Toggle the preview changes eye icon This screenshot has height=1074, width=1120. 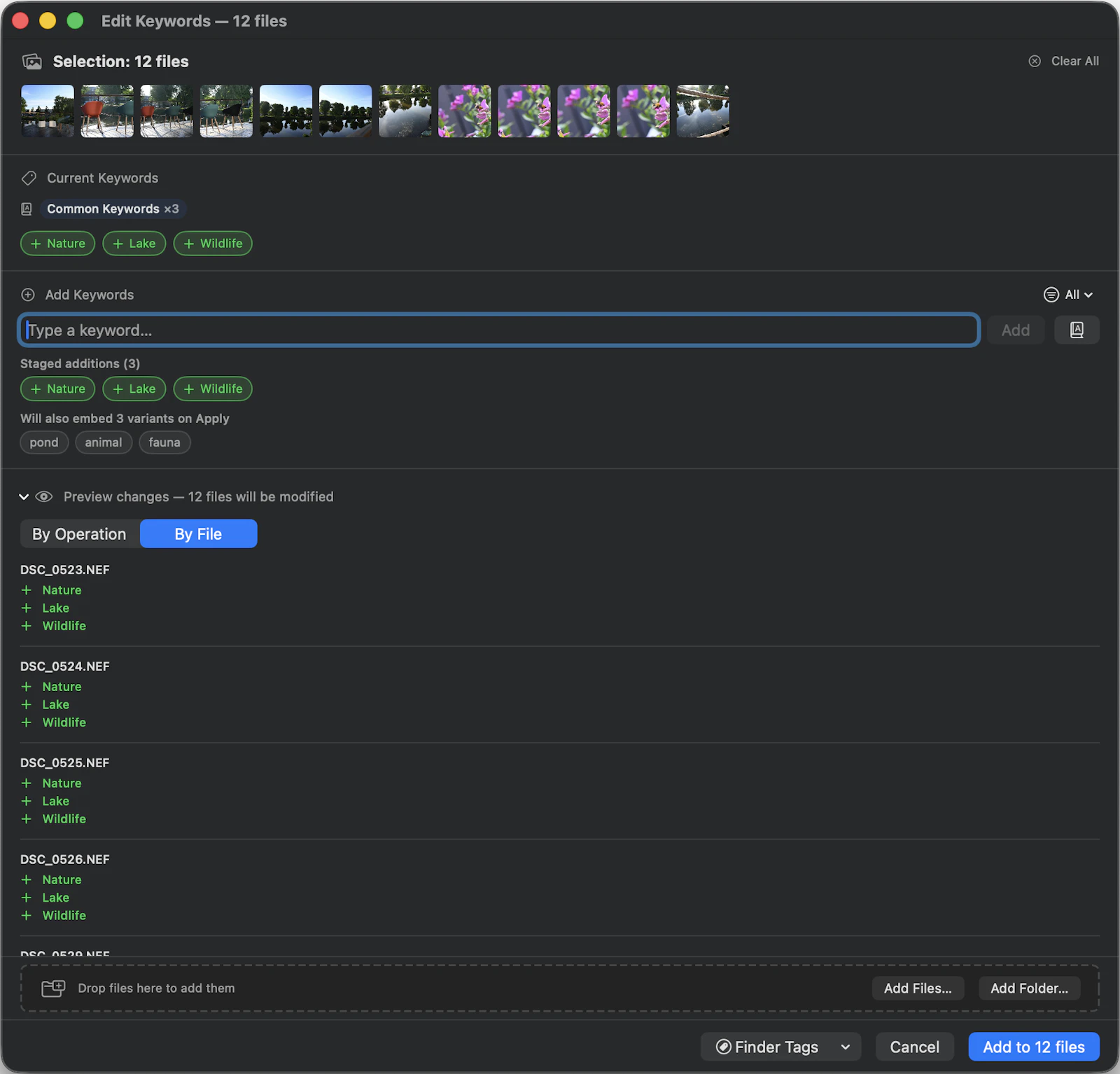[44, 496]
